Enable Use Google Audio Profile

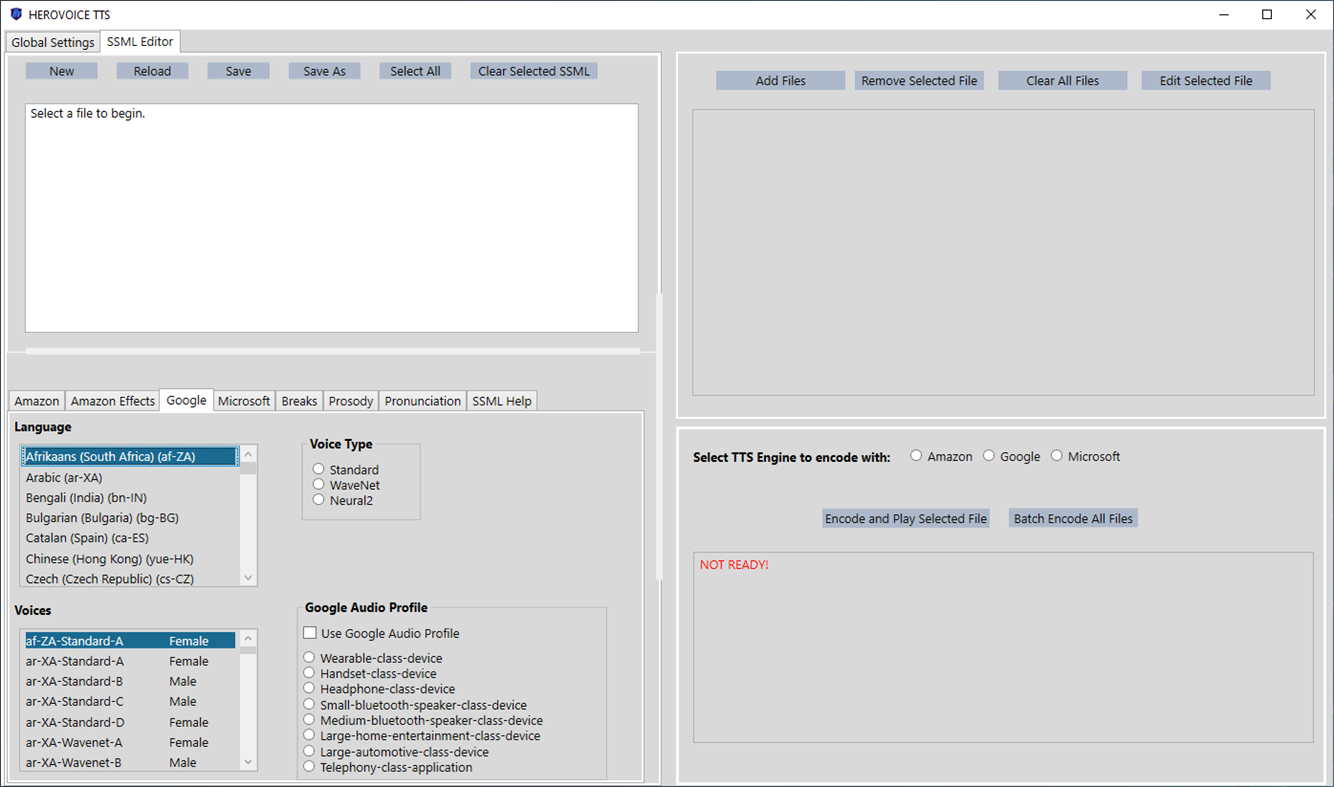point(310,632)
